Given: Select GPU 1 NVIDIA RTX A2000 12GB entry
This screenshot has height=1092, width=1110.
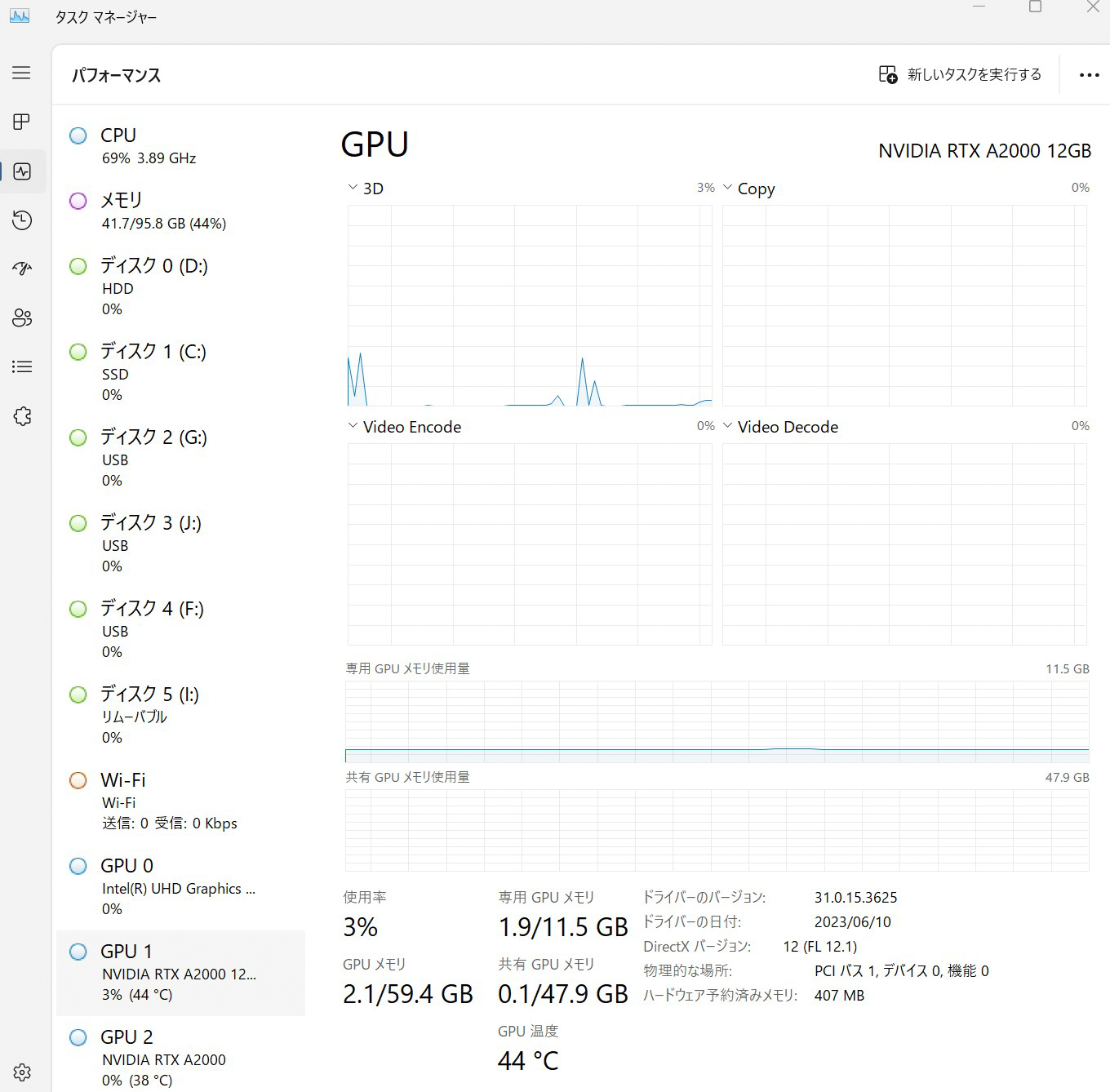Looking at the screenshot, I should [x=180, y=973].
